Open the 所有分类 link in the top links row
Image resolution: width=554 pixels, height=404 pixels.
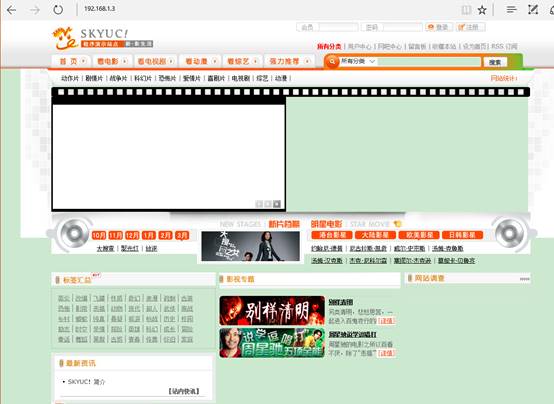(329, 46)
